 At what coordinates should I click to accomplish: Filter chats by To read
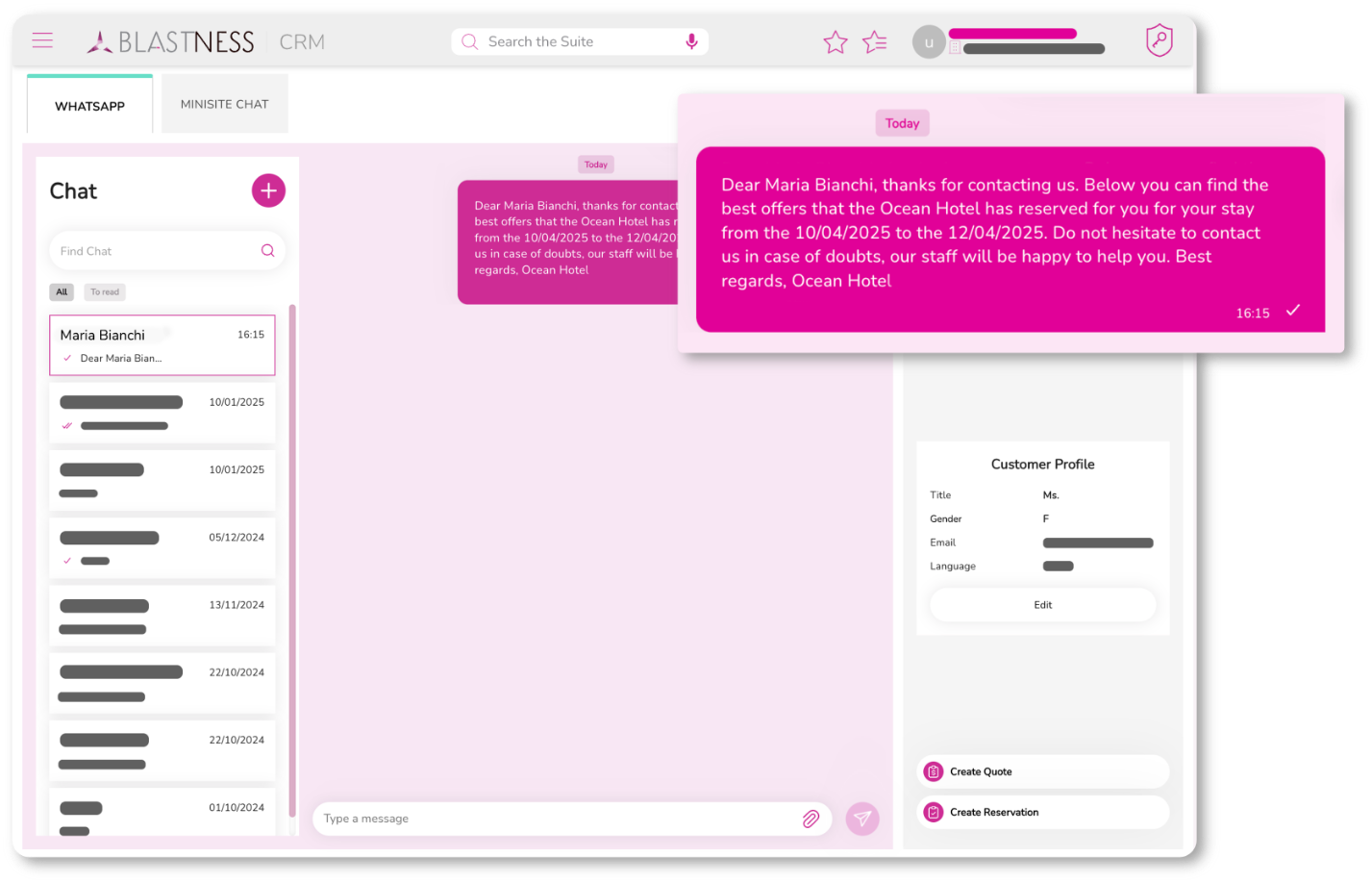pyautogui.click(x=105, y=292)
